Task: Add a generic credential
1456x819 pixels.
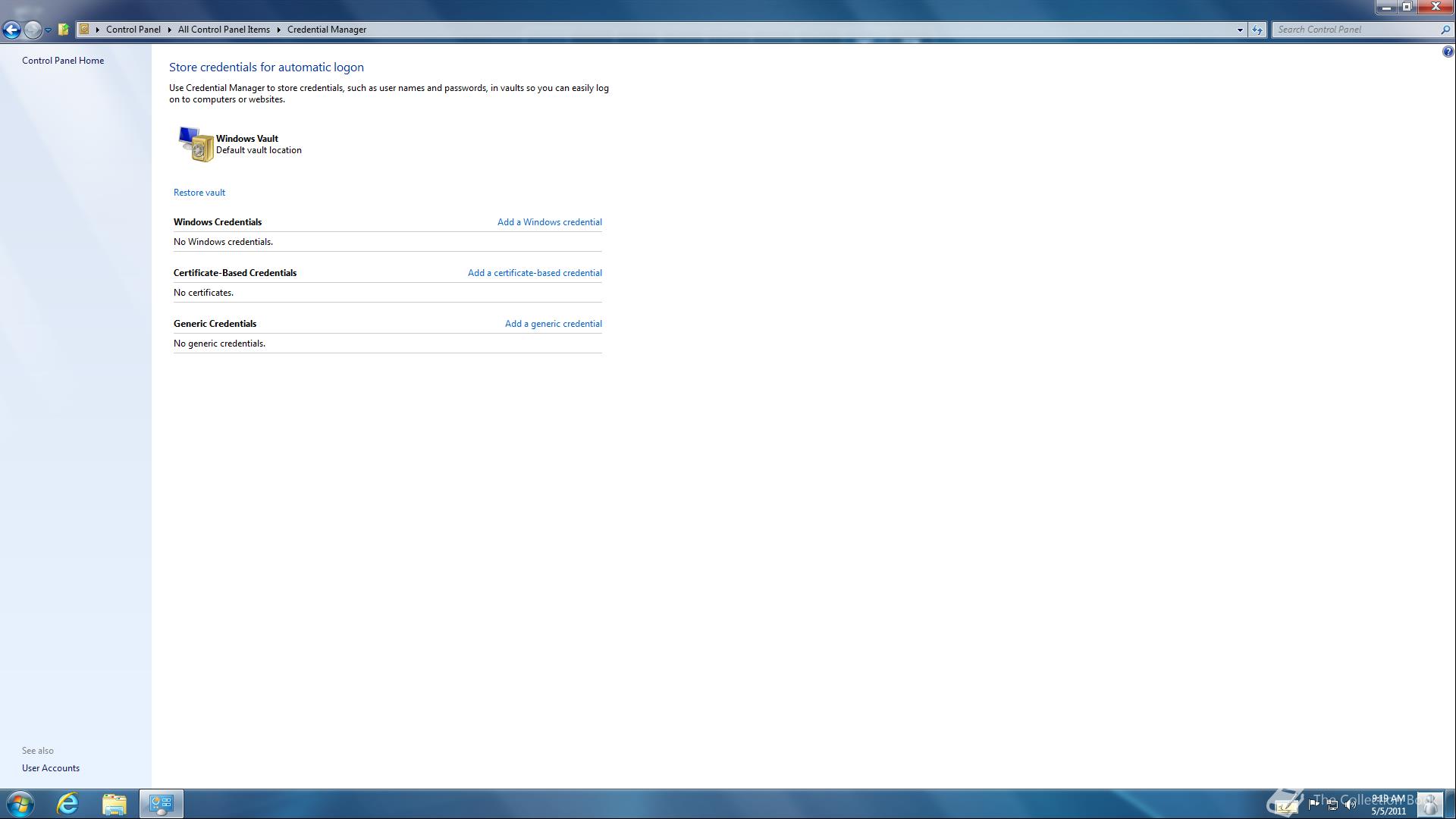Action: point(554,324)
